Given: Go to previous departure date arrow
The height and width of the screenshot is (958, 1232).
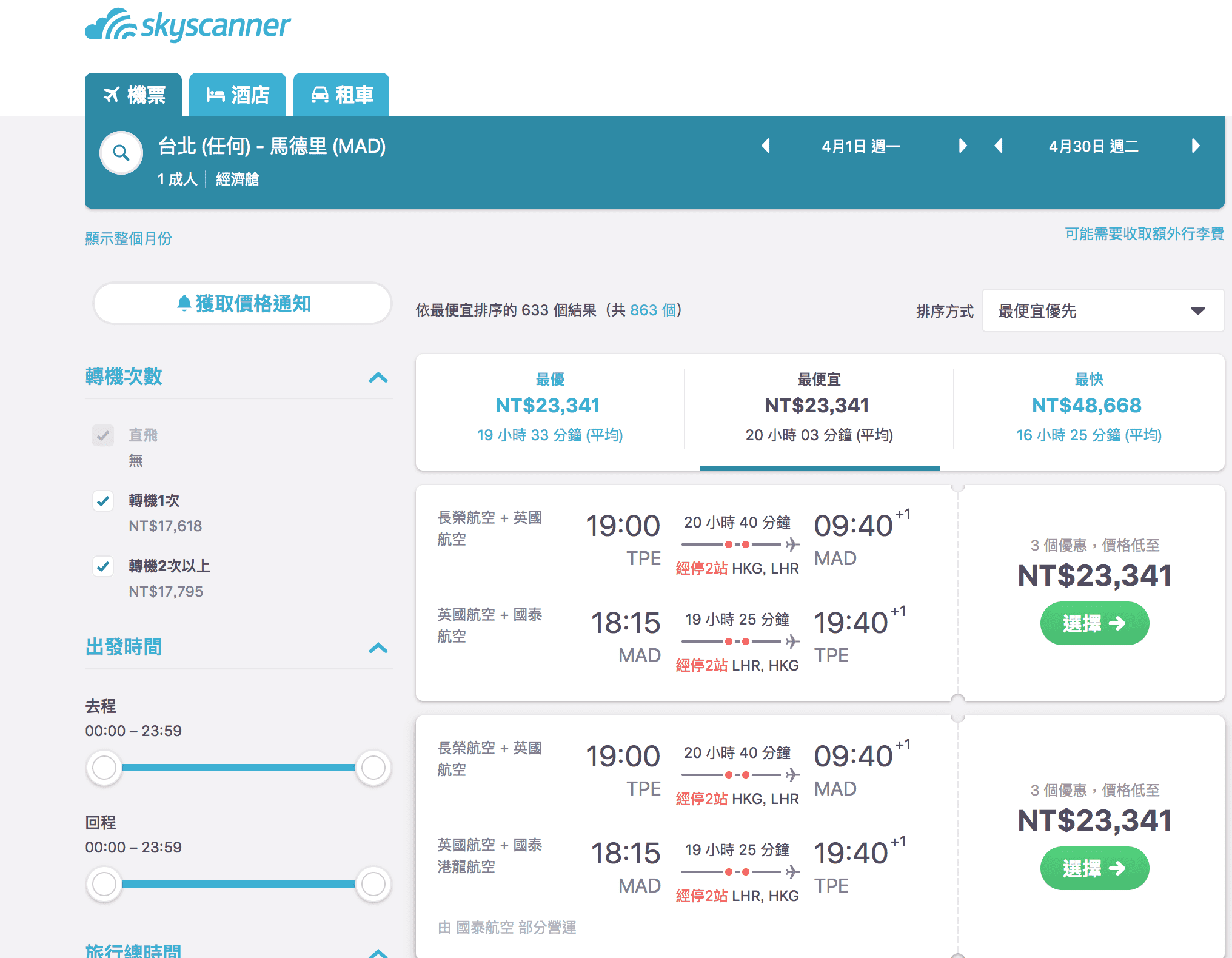Looking at the screenshot, I should point(766,146).
